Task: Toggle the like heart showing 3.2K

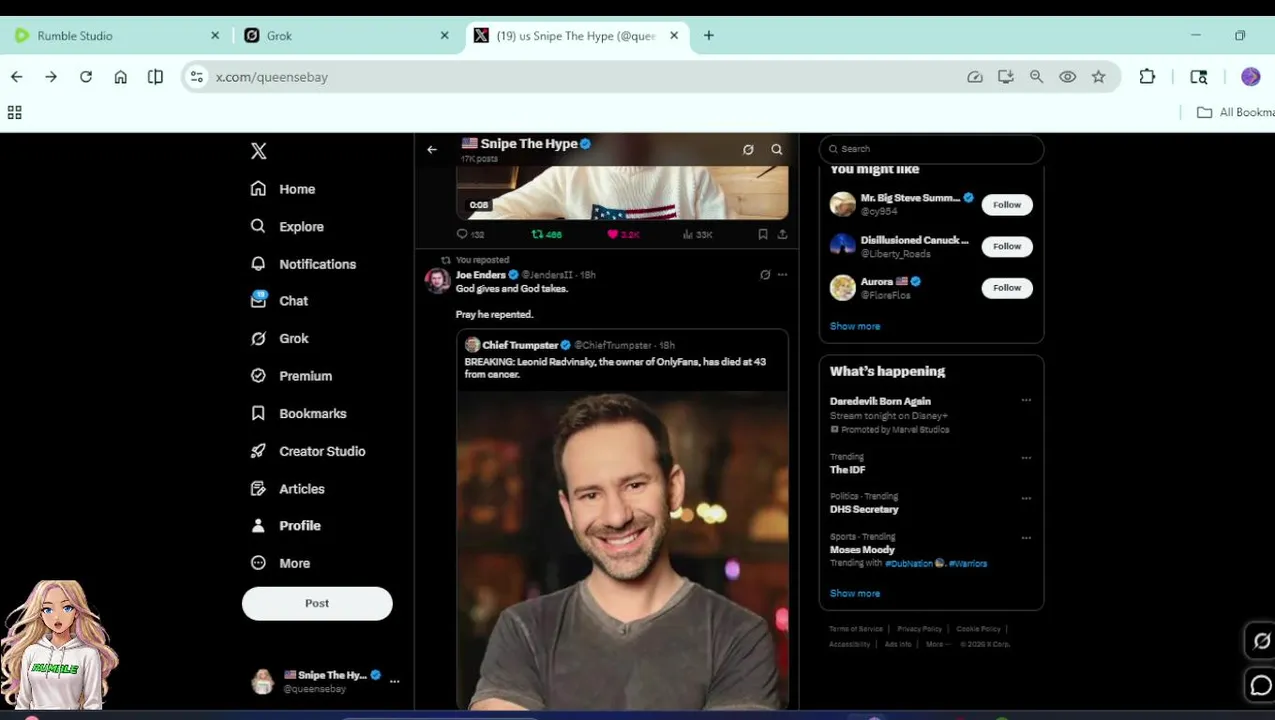Action: tap(612, 234)
